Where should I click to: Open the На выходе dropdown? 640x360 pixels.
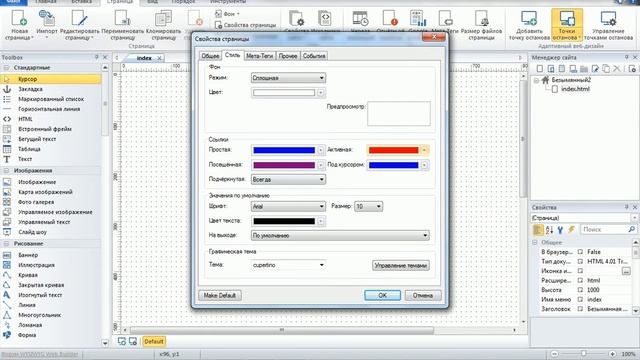click(x=340, y=236)
